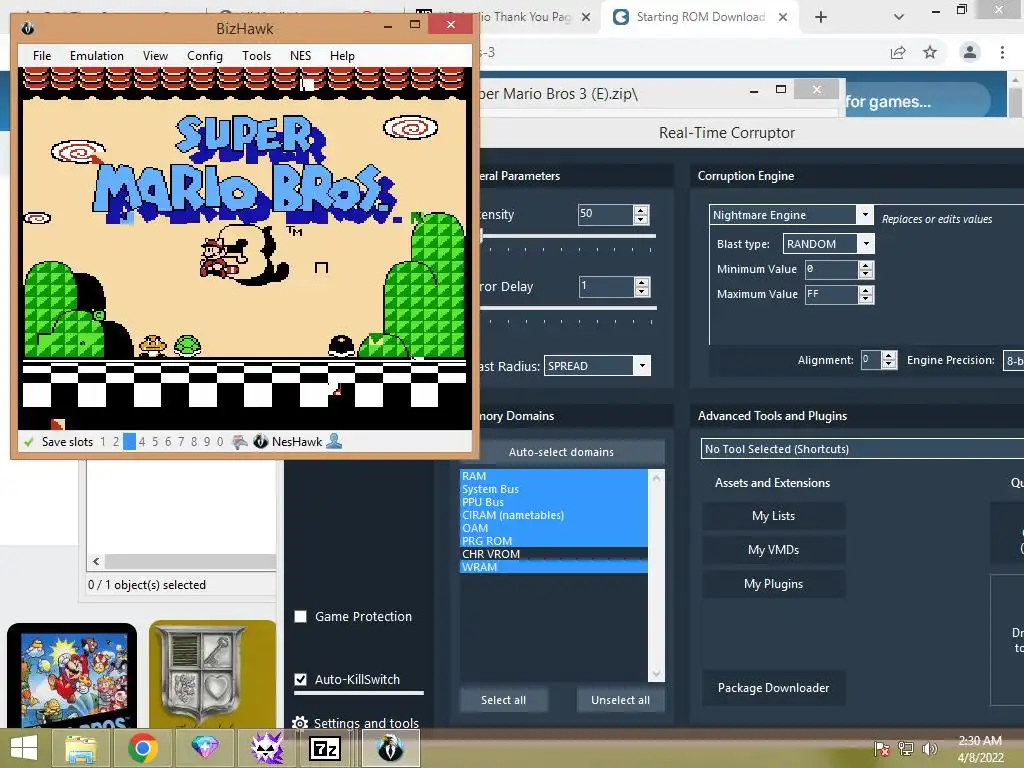Open the Nightmare Engine dropdown

click(865, 214)
